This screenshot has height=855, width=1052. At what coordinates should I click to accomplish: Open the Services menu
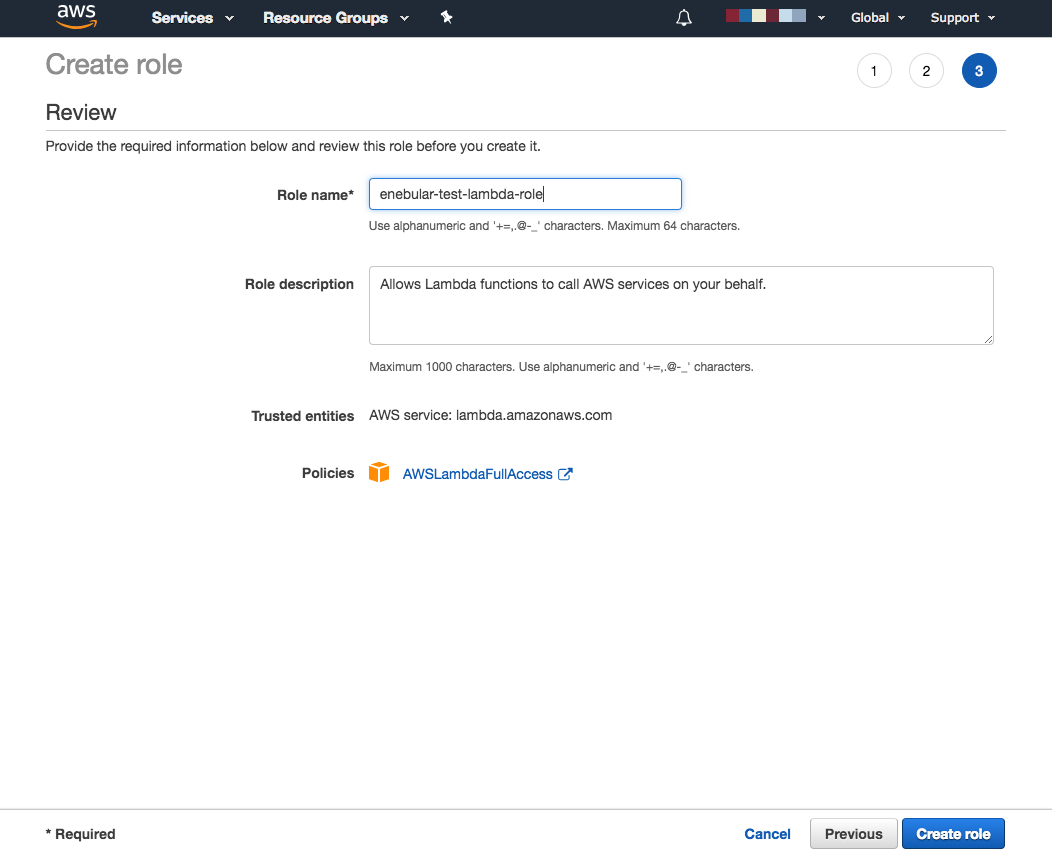click(192, 18)
